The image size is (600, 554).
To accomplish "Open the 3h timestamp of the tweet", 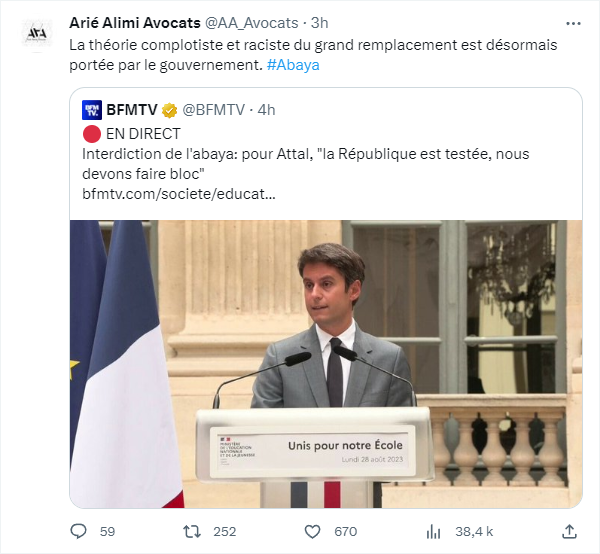I will pos(320,23).
